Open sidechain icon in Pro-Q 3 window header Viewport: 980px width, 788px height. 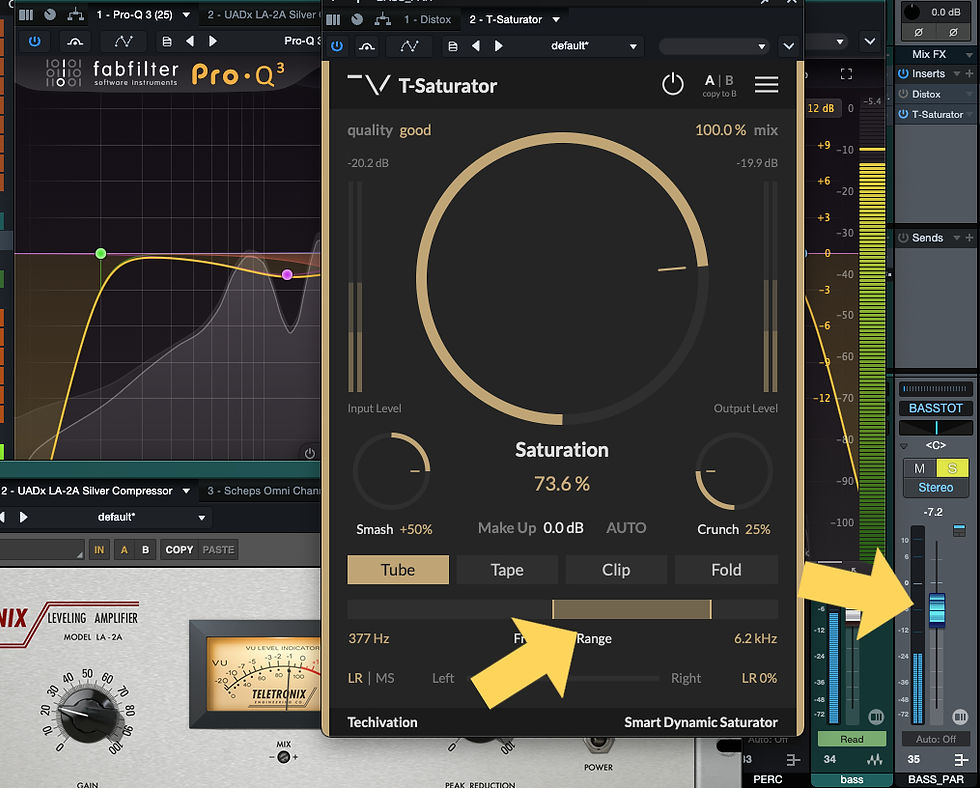75,41
